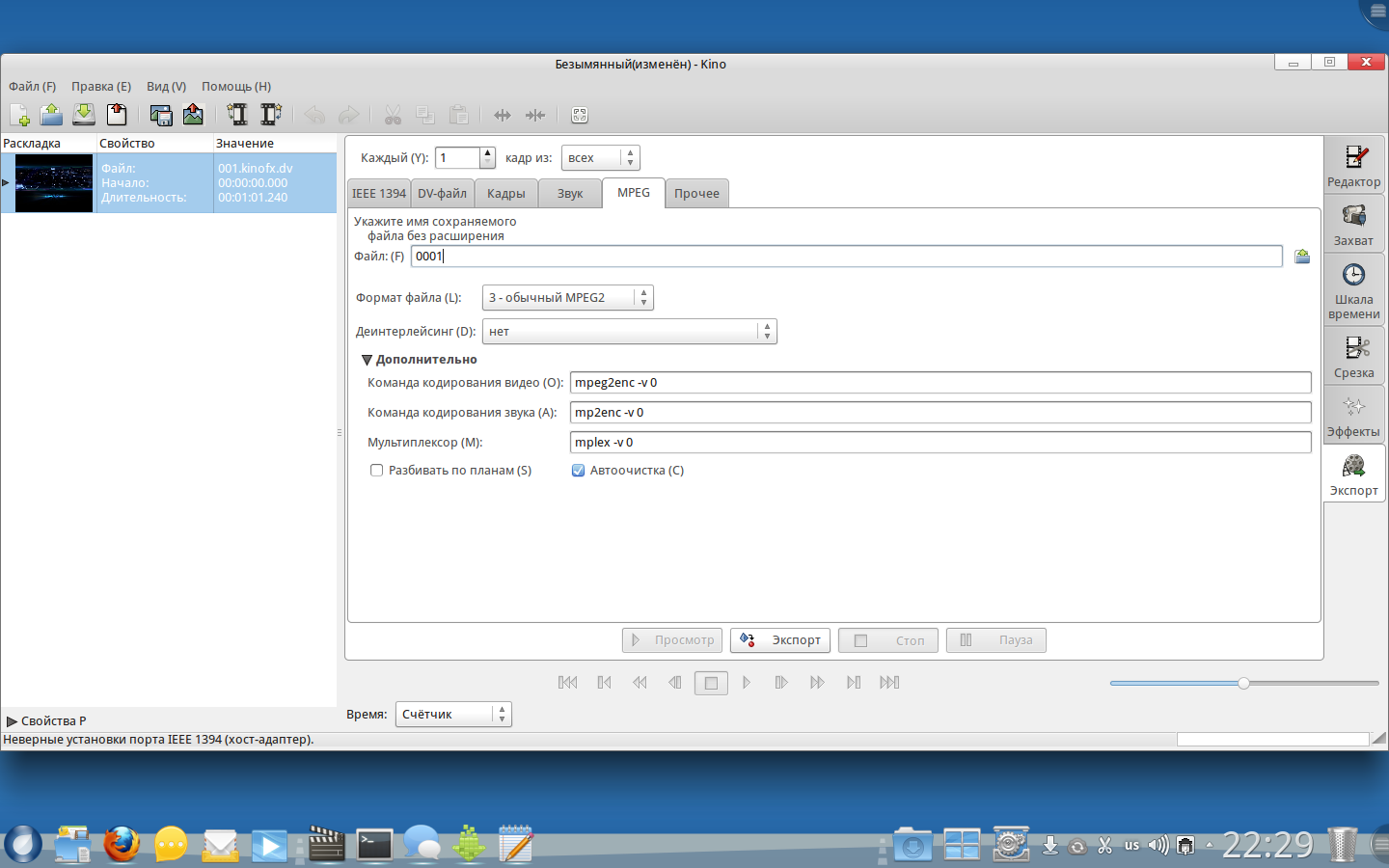The width and height of the screenshot is (1389, 868).
Task: Enable the 'Разбивать по планам' checkbox
Action: tap(377, 471)
